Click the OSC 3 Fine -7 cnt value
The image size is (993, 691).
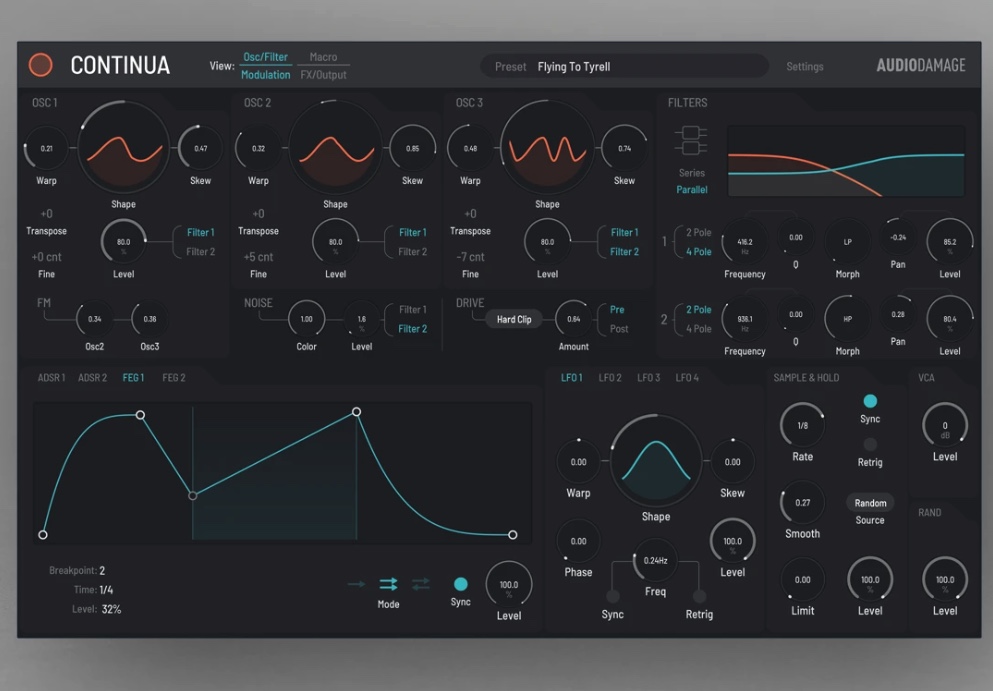[470, 257]
